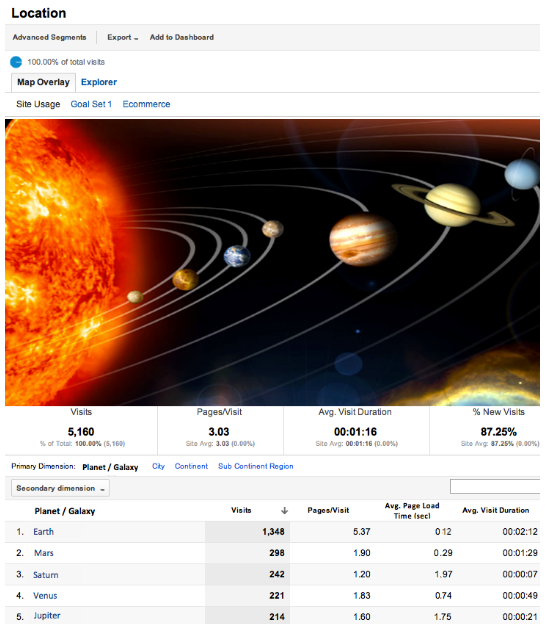Click Mars planet in the solar map
The image size is (546, 632).
click(273, 229)
